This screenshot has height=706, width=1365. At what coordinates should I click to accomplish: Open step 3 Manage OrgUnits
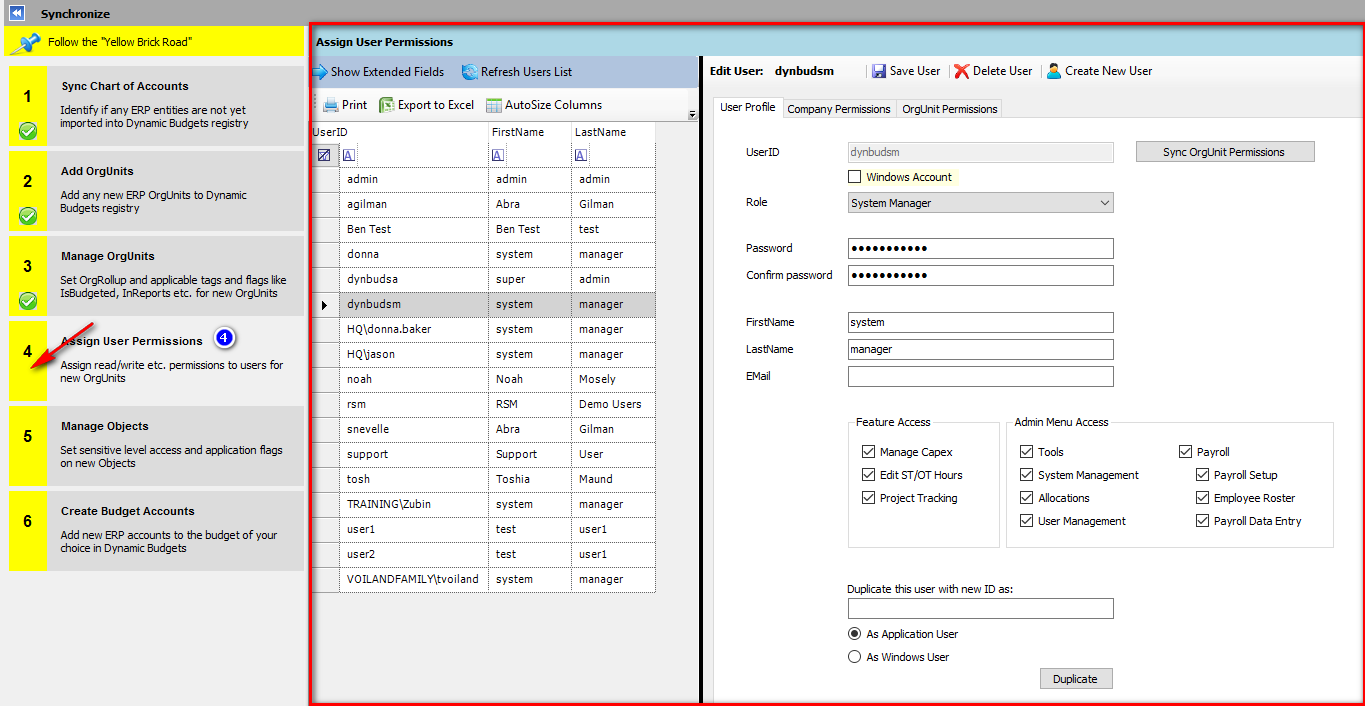click(156, 276)
